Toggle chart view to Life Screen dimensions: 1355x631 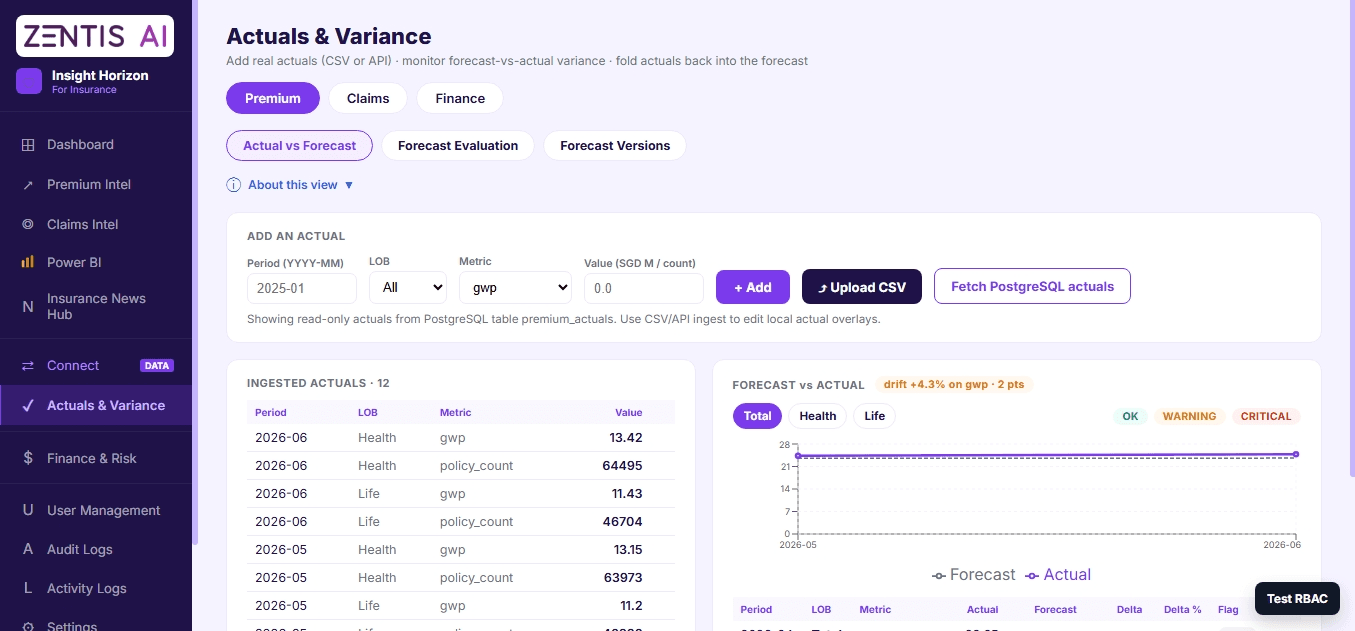875,416
